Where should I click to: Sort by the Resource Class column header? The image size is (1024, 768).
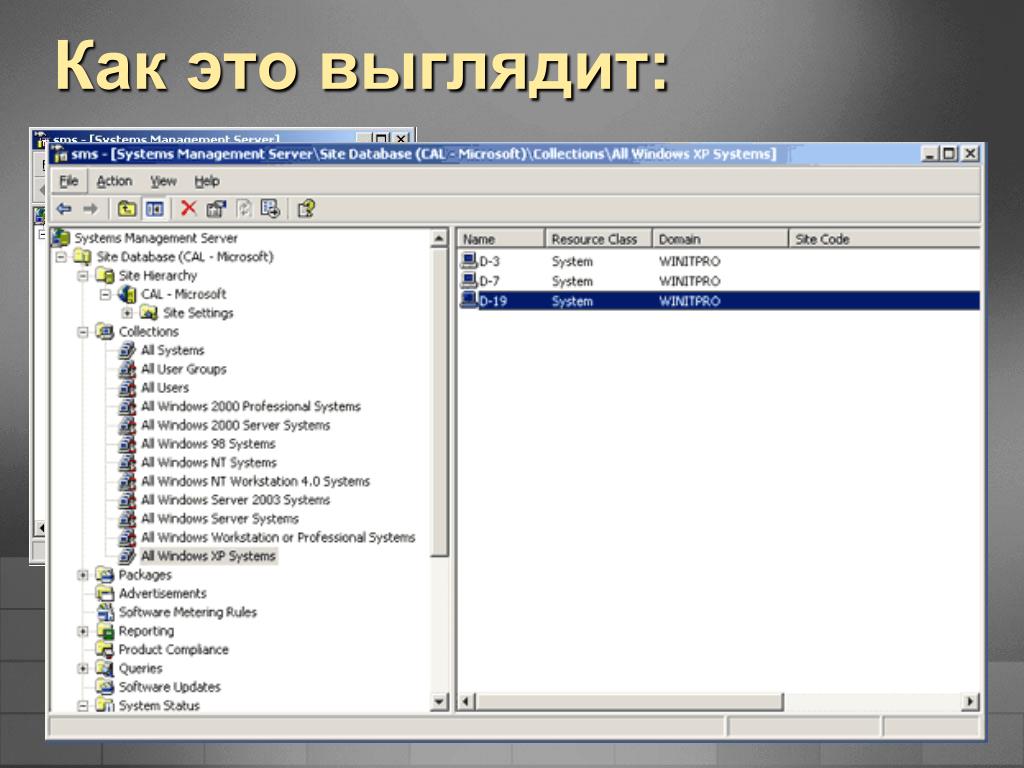tap(599, 239)
